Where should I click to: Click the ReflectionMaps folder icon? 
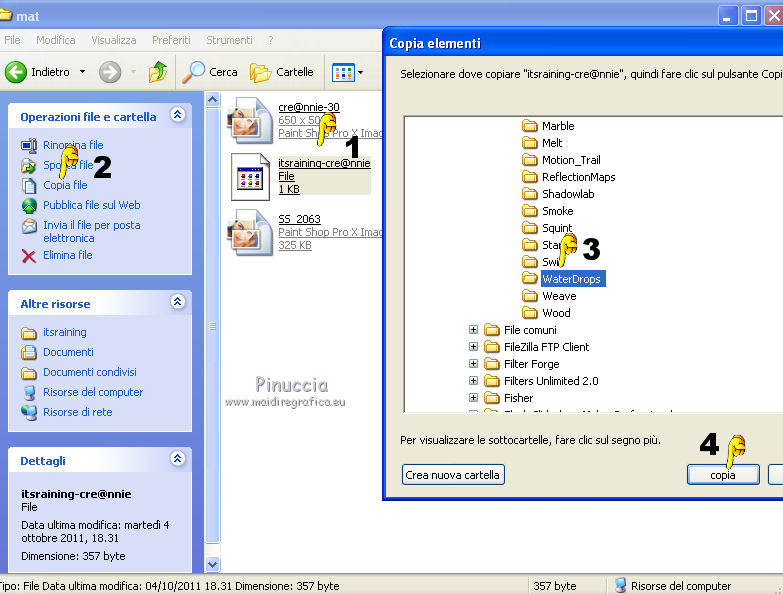(529, 177)
